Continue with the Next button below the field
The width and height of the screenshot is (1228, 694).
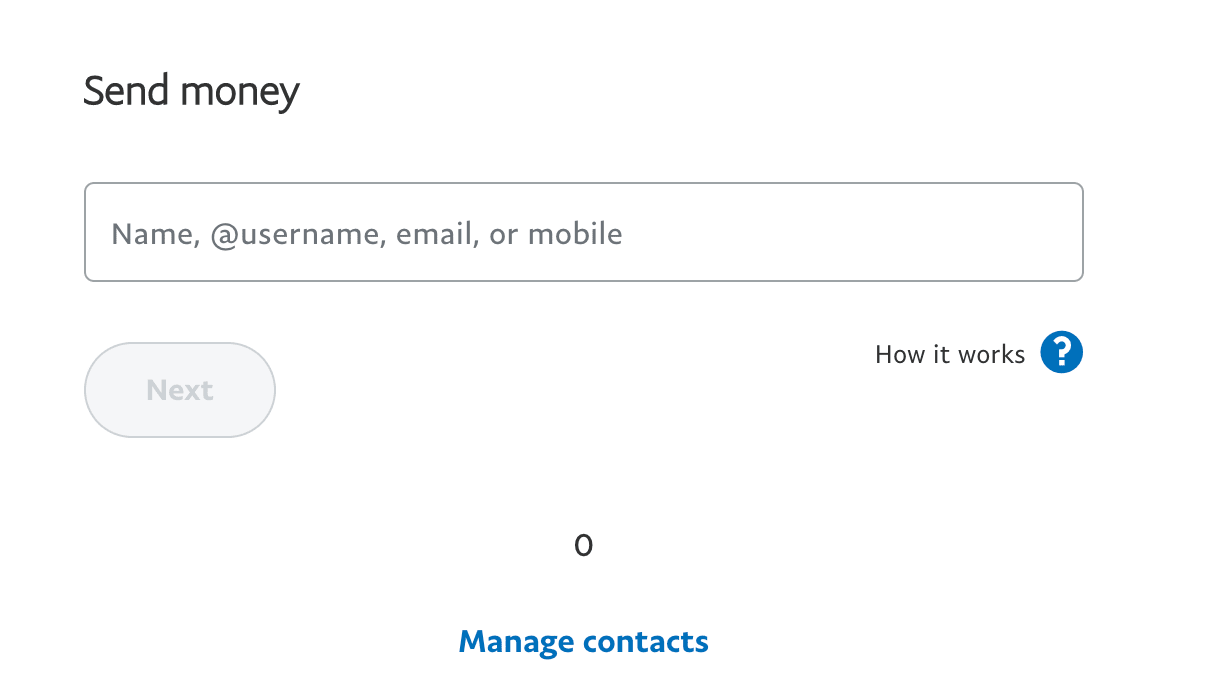tap(180, 390)
